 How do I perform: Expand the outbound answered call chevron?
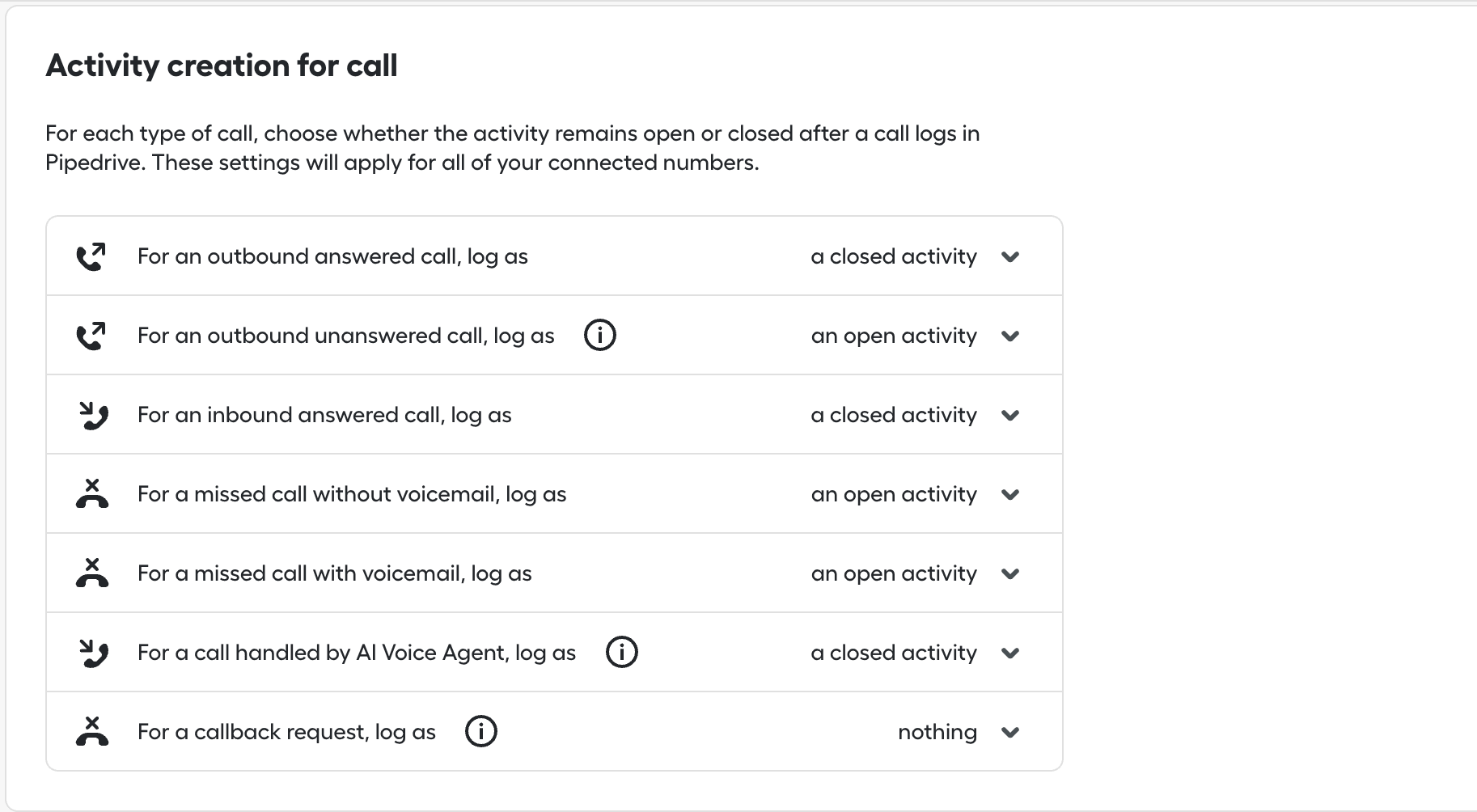coord(1009,257)
